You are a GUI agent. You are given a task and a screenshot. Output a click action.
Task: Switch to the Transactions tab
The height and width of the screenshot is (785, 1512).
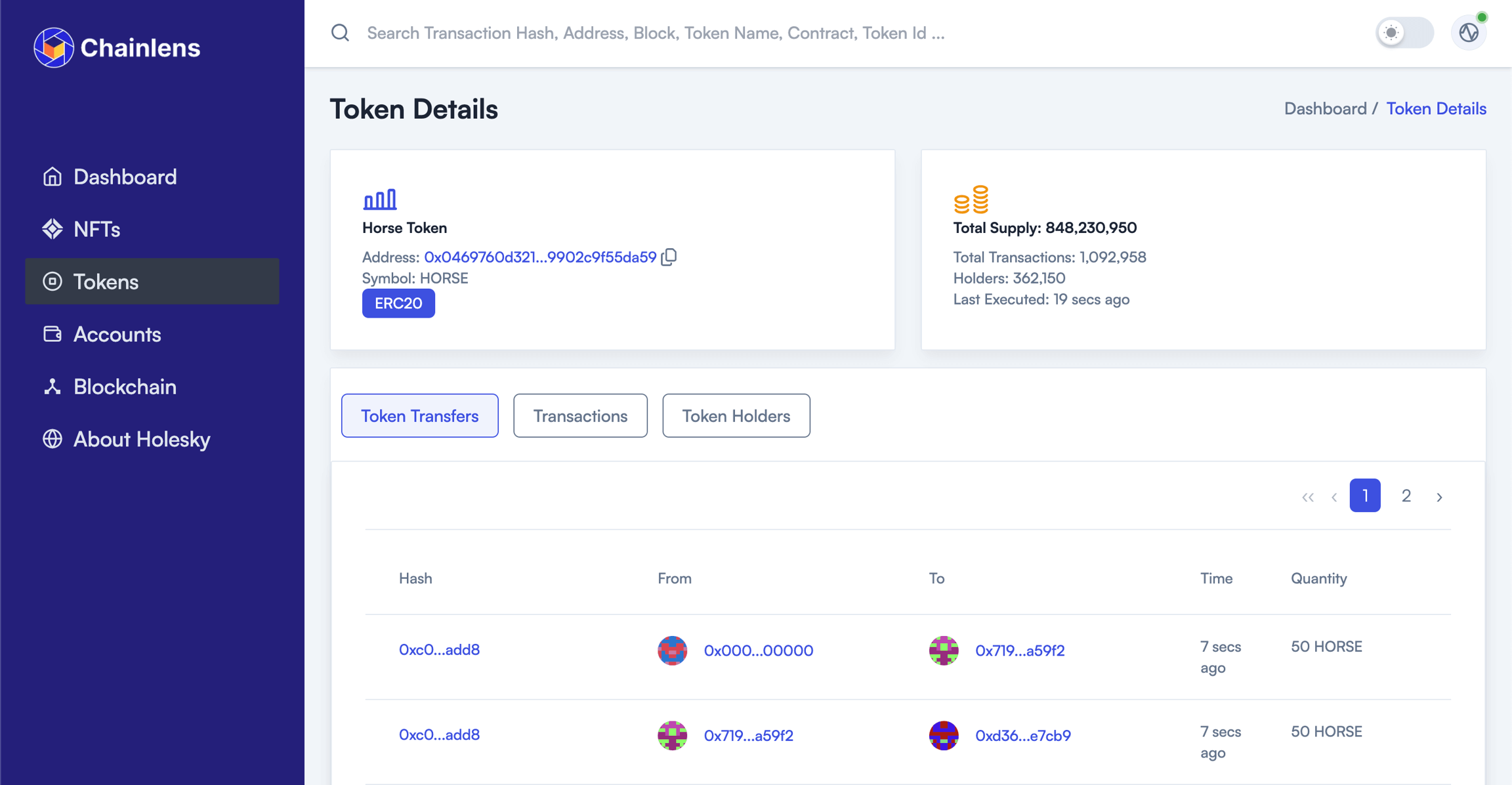580,415
